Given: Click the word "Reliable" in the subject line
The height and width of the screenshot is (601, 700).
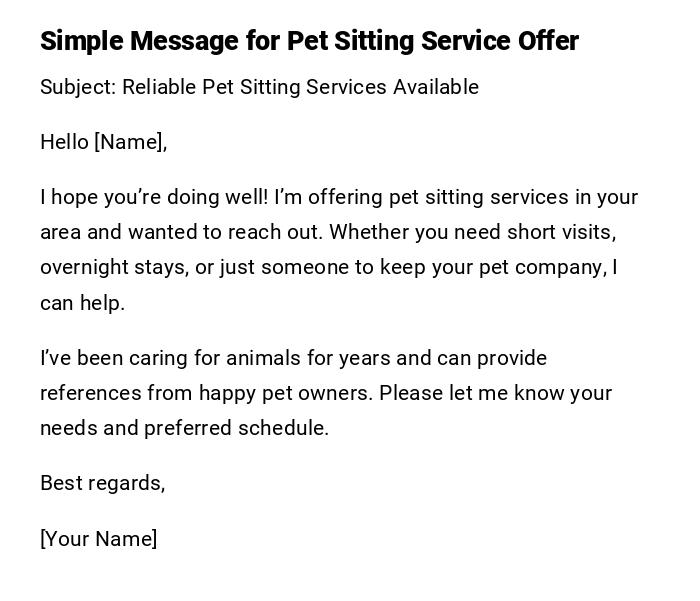Looking at the screenshot, I should [x=159, y=87].
